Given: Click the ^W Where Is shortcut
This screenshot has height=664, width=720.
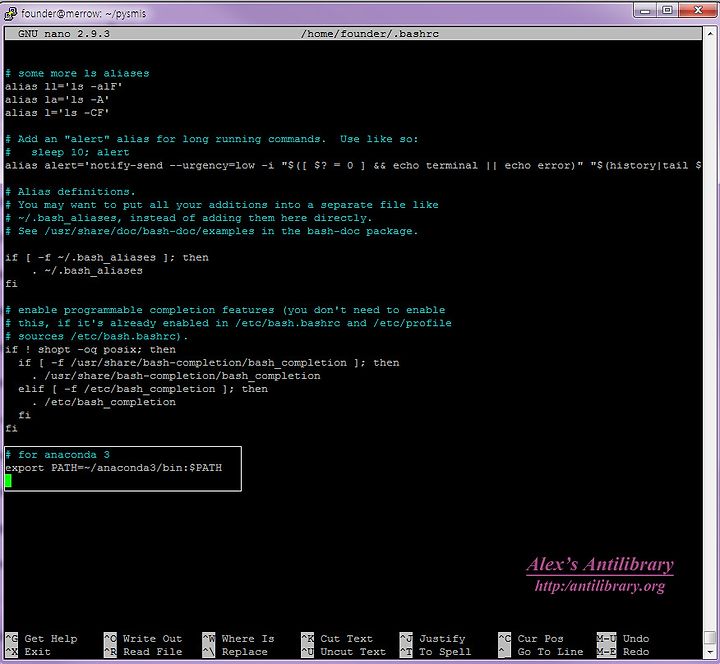Looking at the screenshot, I should 238,639.
